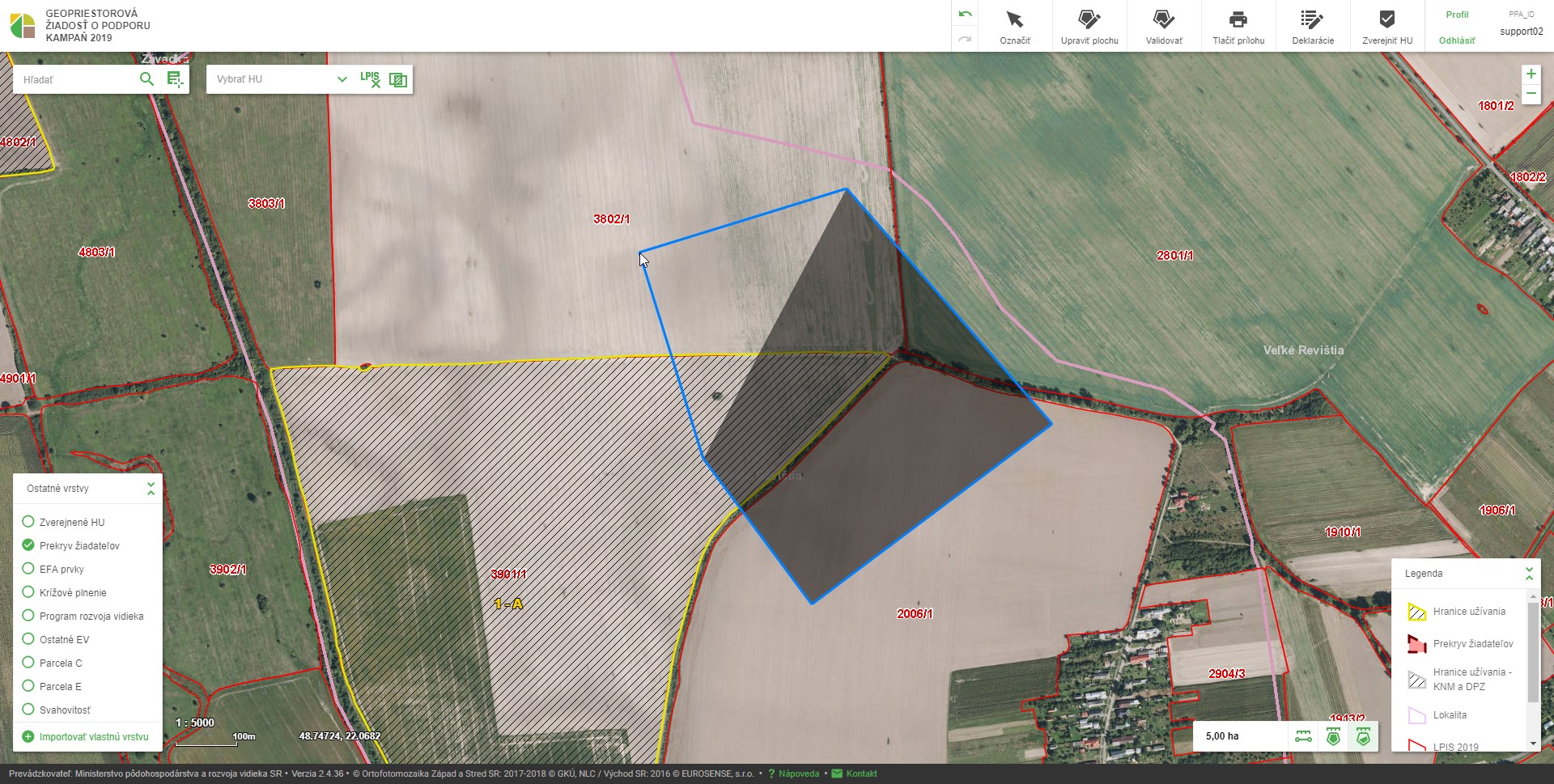Run the Validovať validation tool
Viewport: 1554px width, 784px height.
[x=1164, y=27]
